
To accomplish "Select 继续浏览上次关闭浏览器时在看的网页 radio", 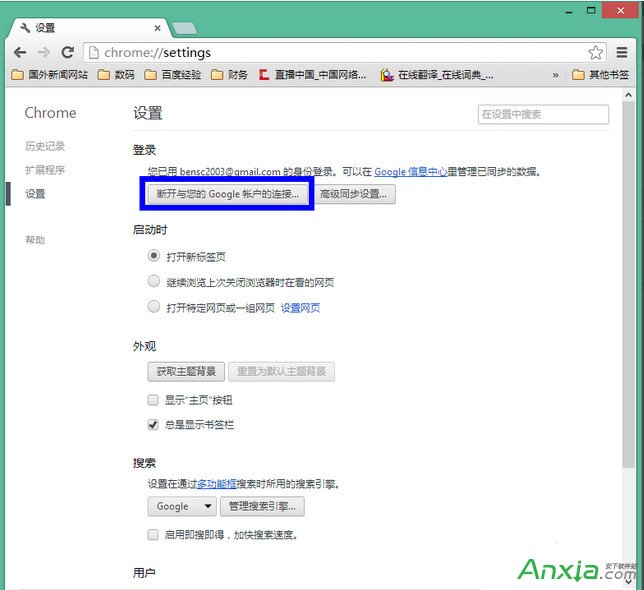I will coord(154,281).
